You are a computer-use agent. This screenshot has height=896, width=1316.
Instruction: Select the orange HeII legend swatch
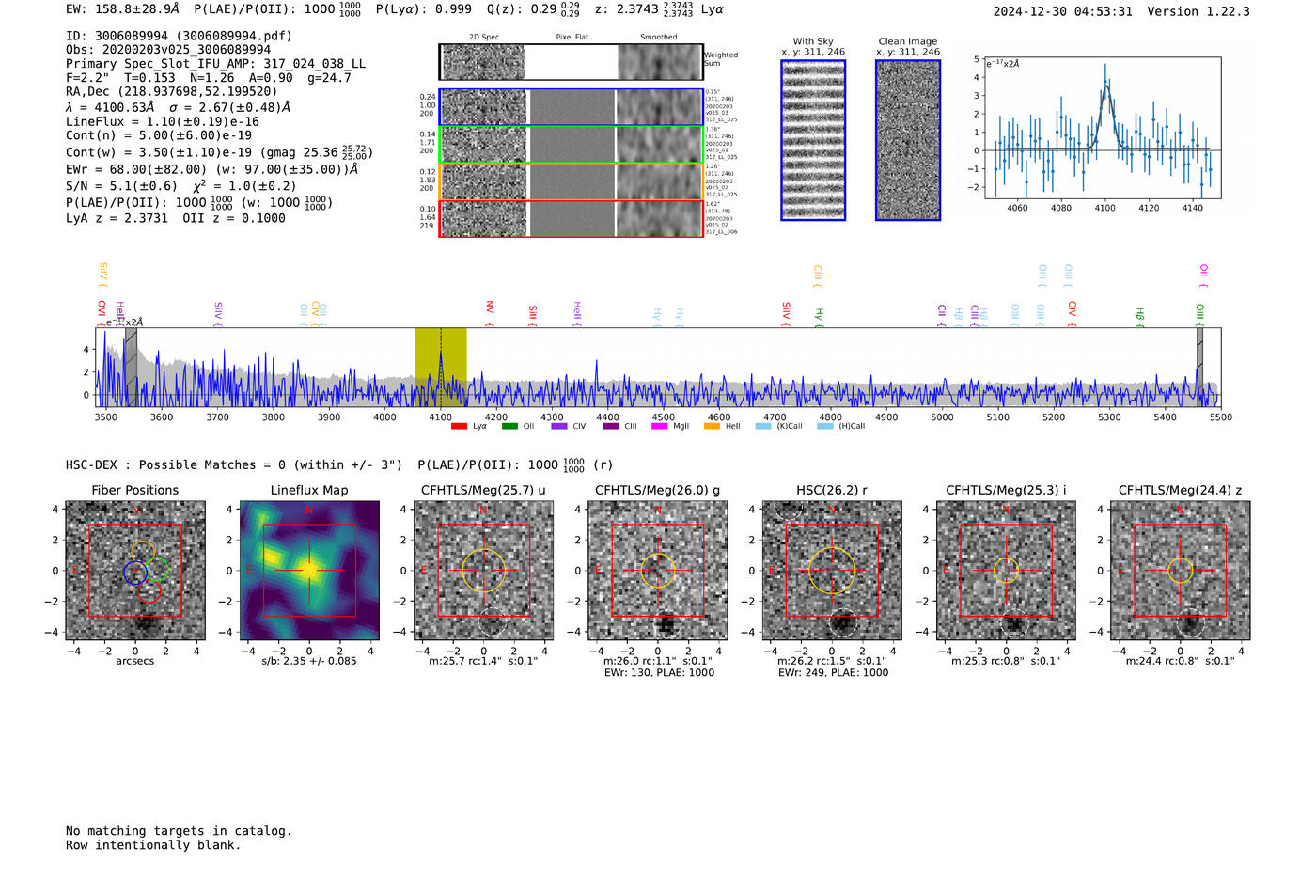click(x=712, y=427)
